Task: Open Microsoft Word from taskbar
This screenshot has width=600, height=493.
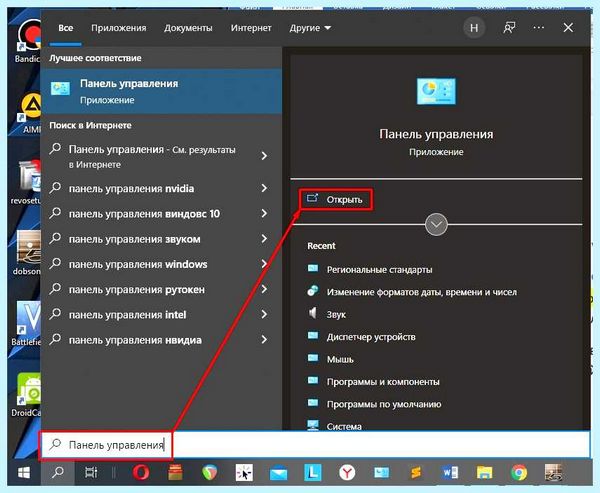Action: coord(450,473)
